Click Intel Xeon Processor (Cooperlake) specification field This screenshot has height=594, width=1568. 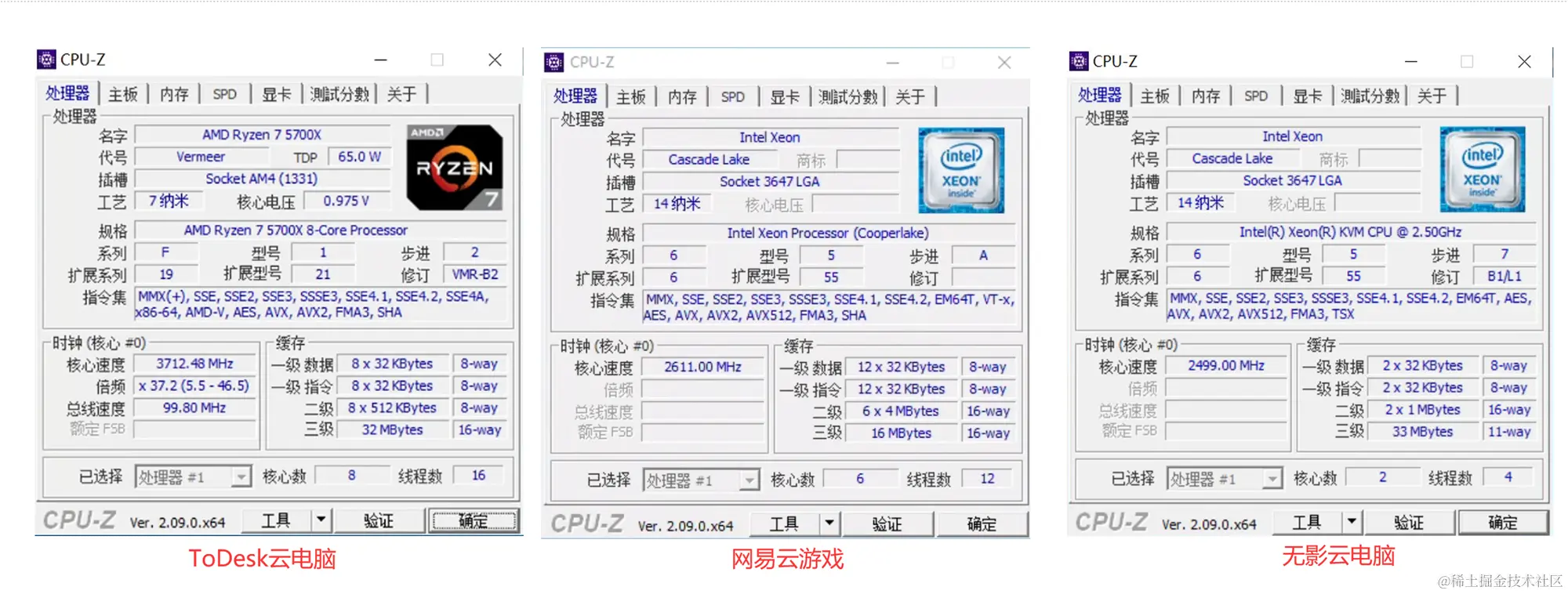point(829,233)
